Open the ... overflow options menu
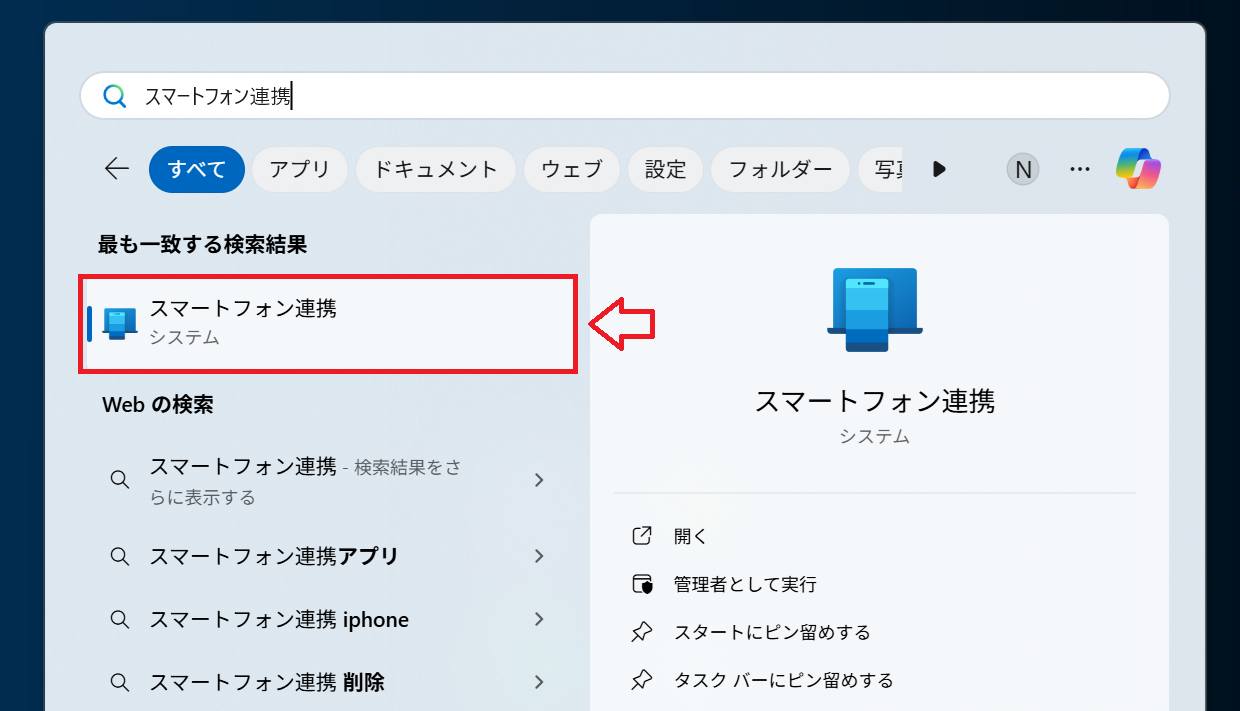Viewport: 1240px width, 711px height. click(x=1079, y=168)
